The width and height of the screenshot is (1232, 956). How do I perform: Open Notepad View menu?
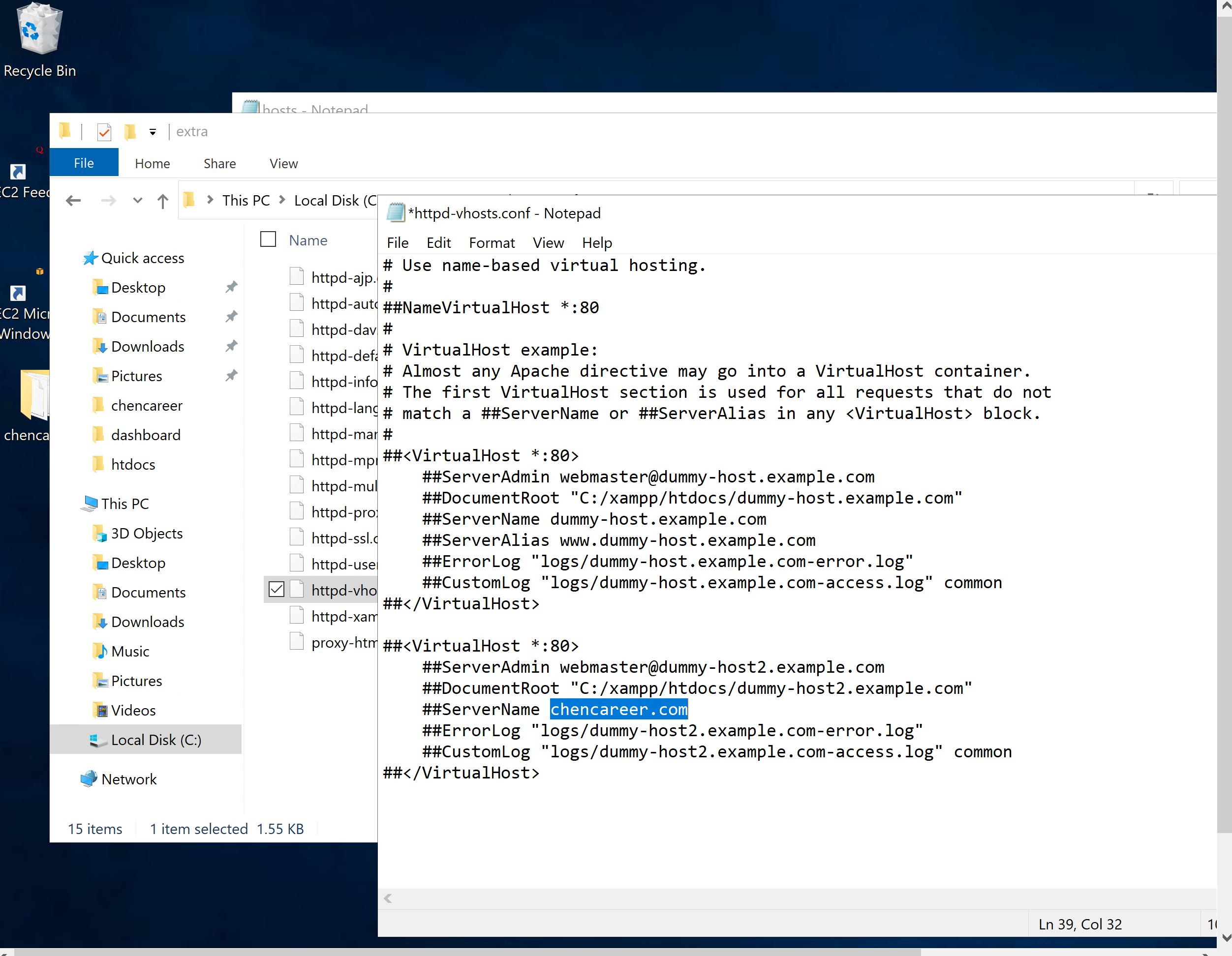point(548,243)
